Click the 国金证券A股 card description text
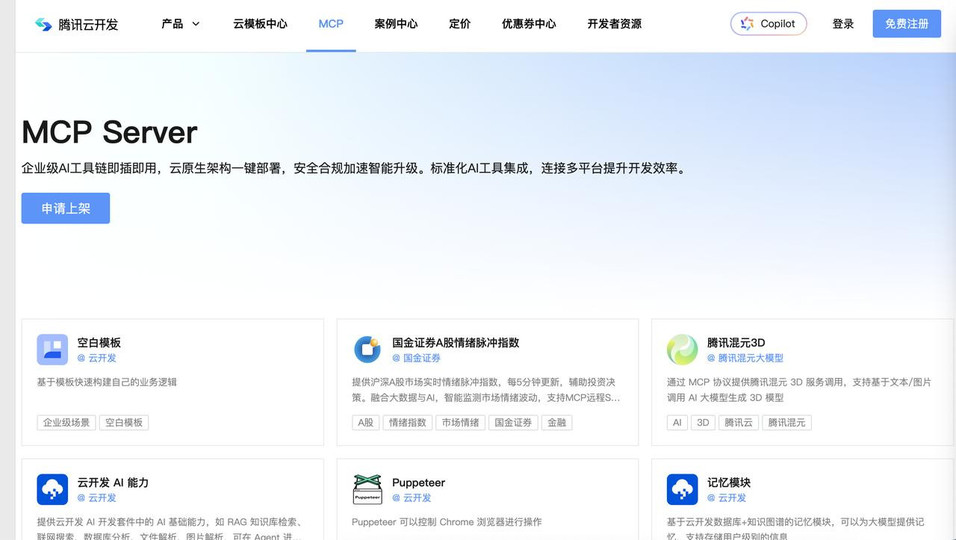The width and height of the screenshot is (956, 540). [485, 389]
